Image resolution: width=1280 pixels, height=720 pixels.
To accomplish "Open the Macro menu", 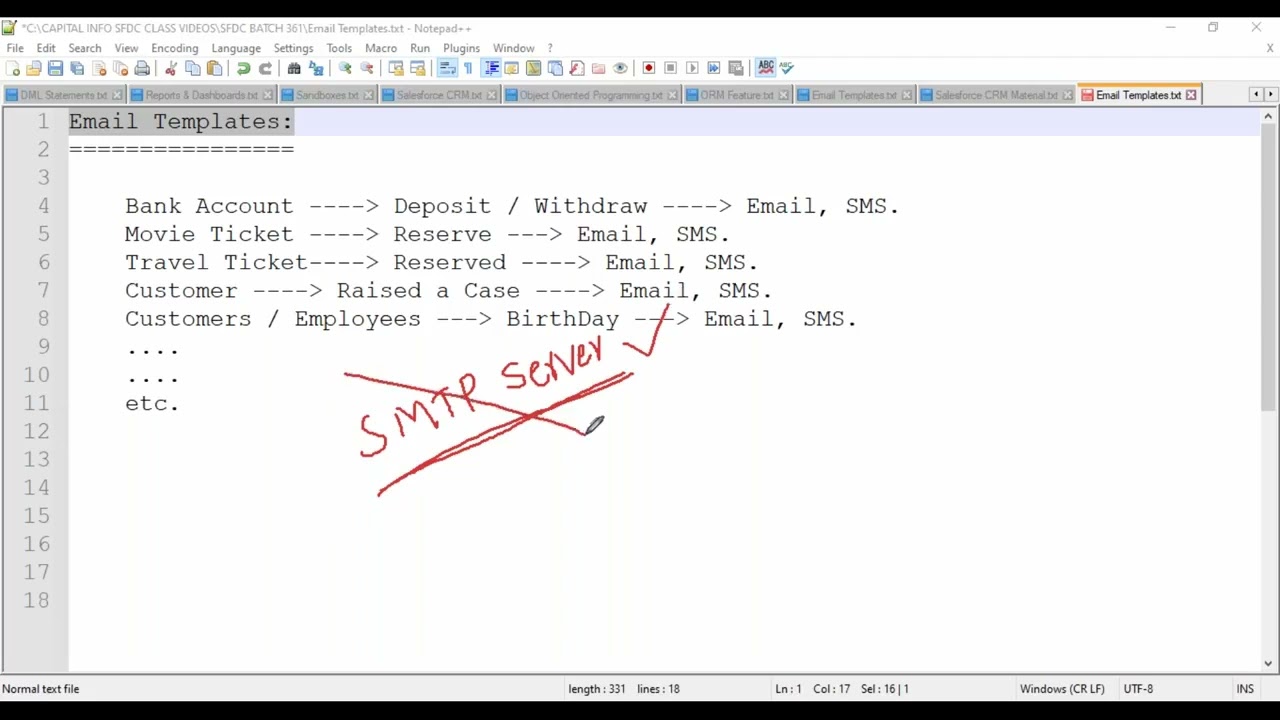I will click(x=381, y=48).
